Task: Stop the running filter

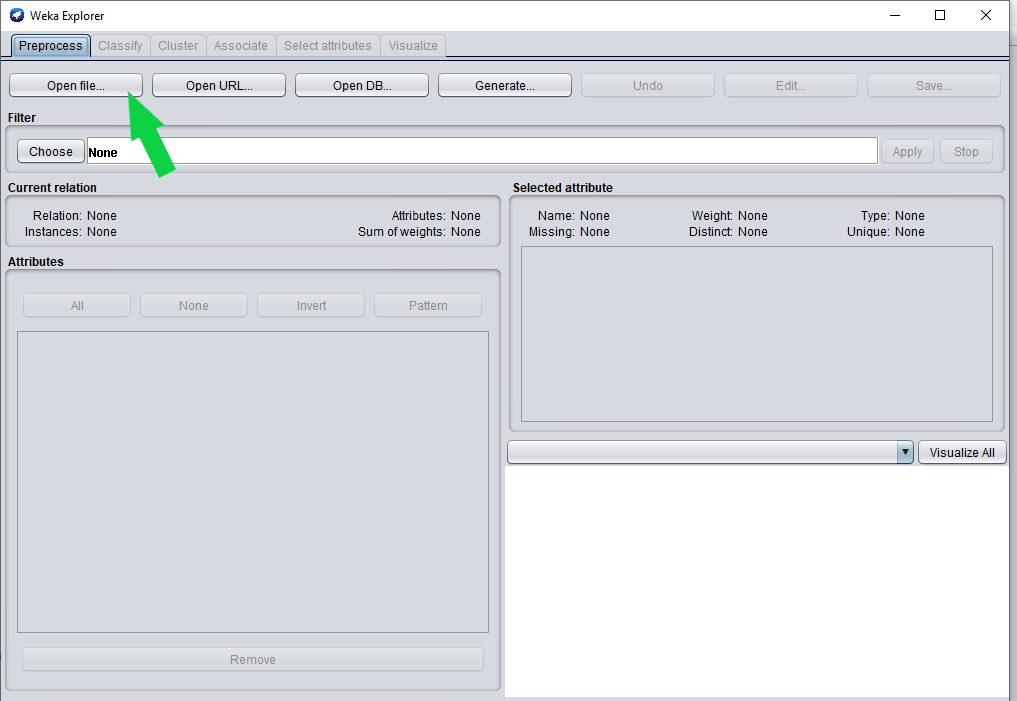Action: pyautogui.click(x=965, y=151)
